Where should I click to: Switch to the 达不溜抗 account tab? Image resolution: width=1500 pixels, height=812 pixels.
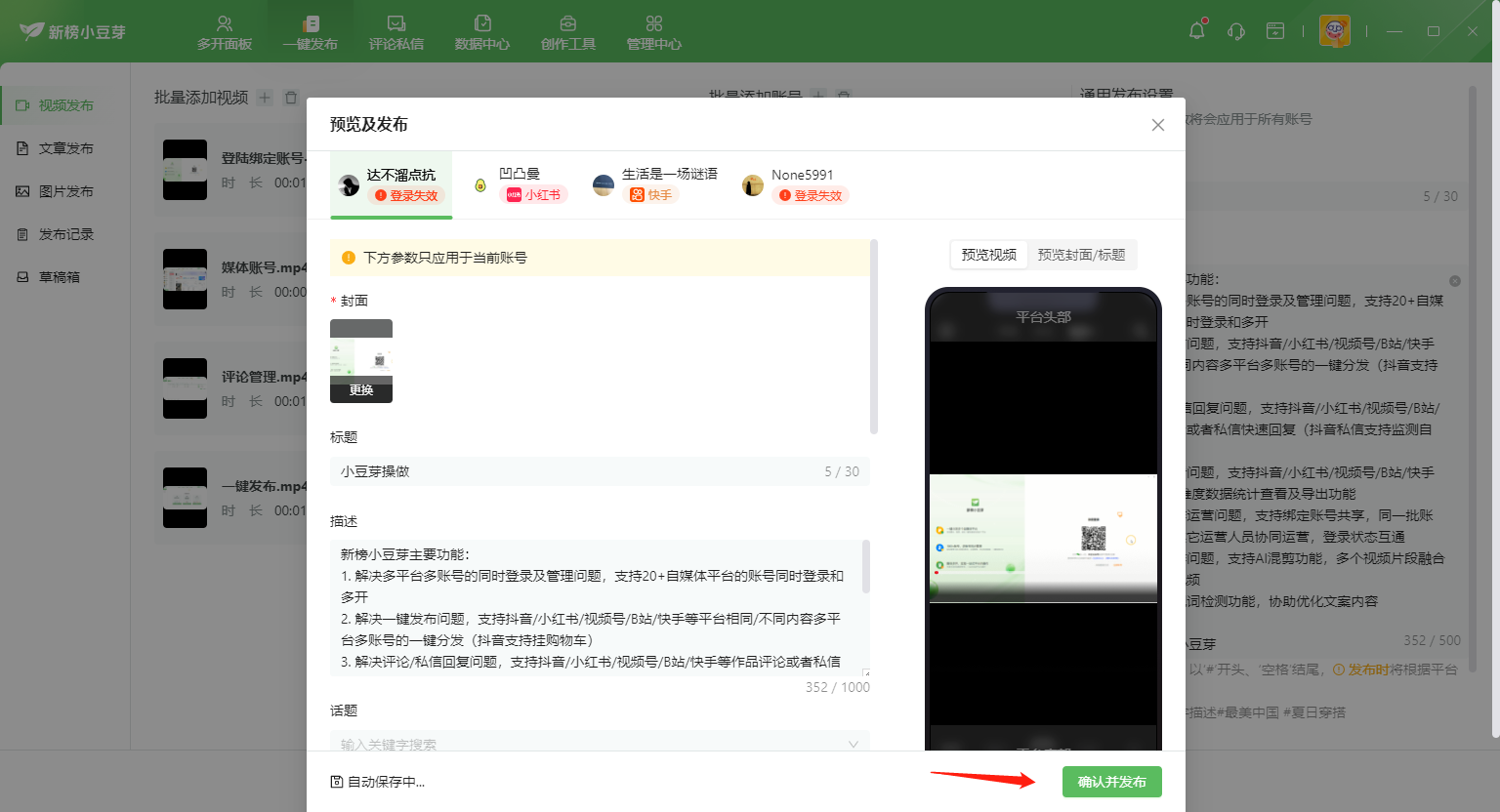pos(392,184)
